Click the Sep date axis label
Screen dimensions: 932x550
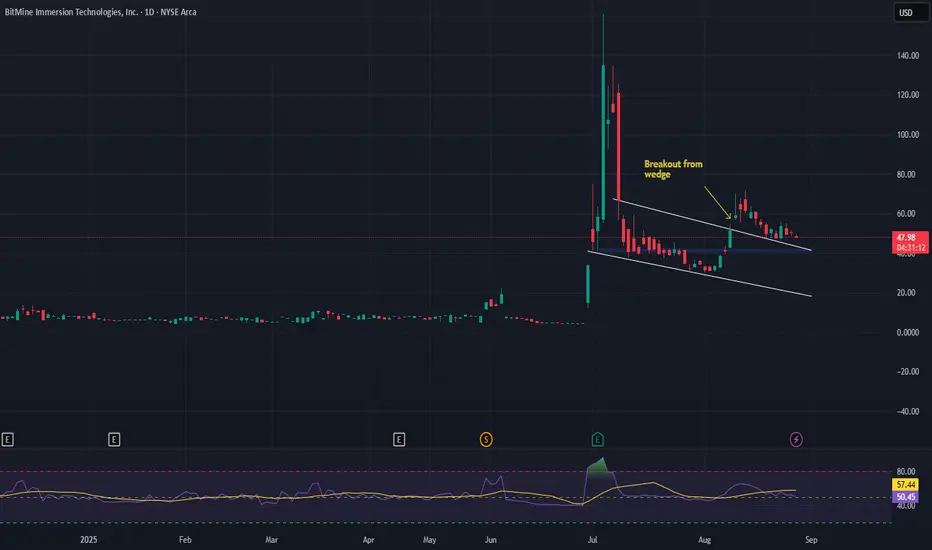(811, 540)
